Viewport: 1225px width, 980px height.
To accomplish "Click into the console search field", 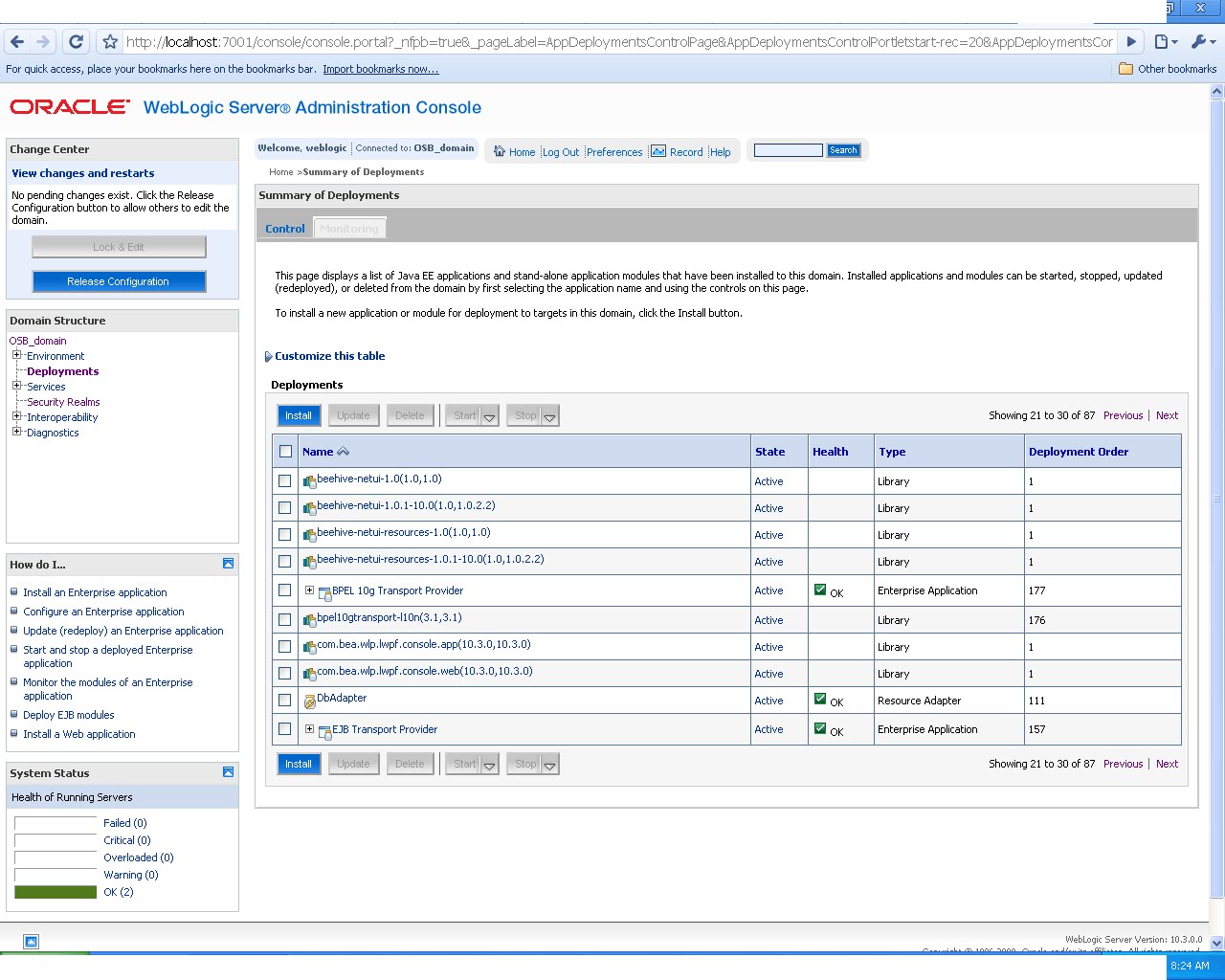I will pyautogui.click(x=789, y=150).
